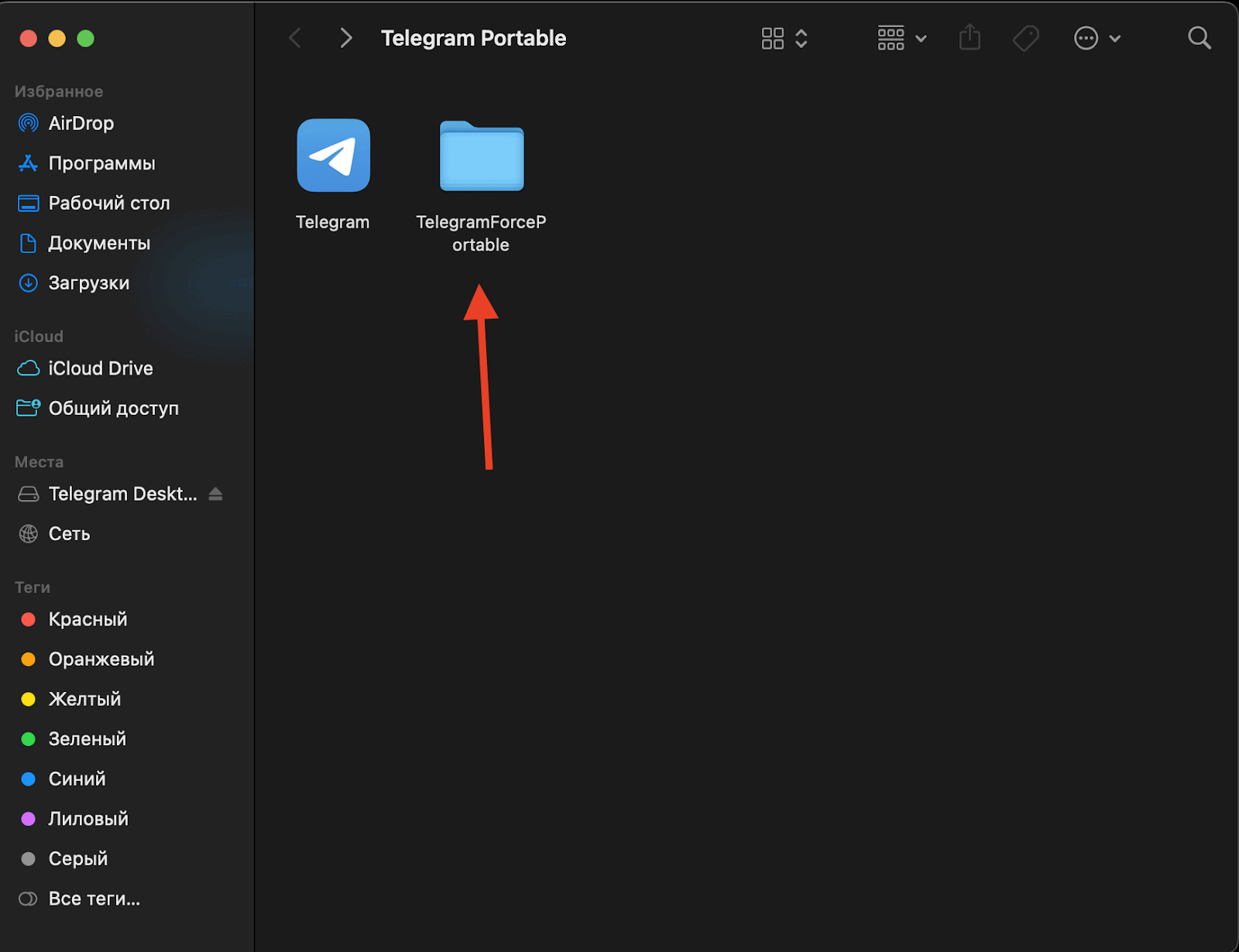This screenshot has height=952, width=1239.
Task: Go back with the left chevron
Action: pos(295,38)
